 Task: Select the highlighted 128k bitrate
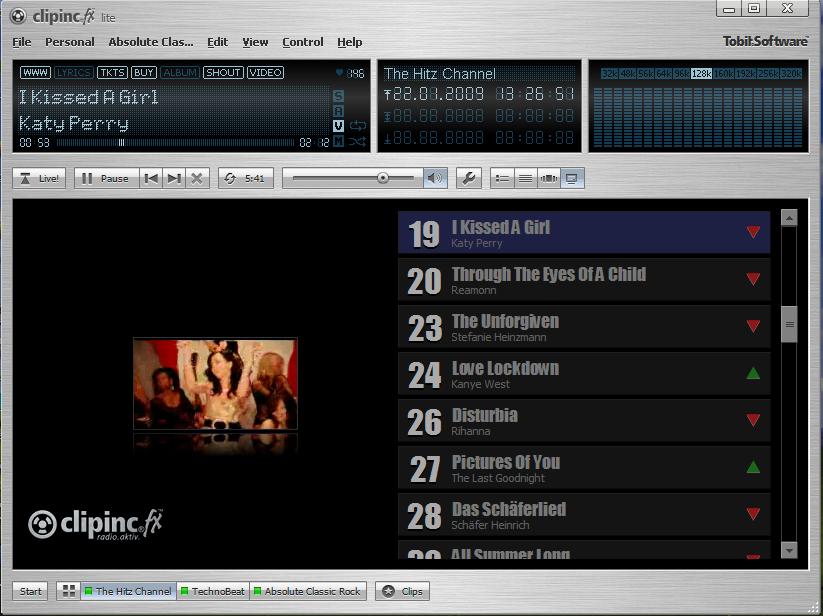(701, 73)
